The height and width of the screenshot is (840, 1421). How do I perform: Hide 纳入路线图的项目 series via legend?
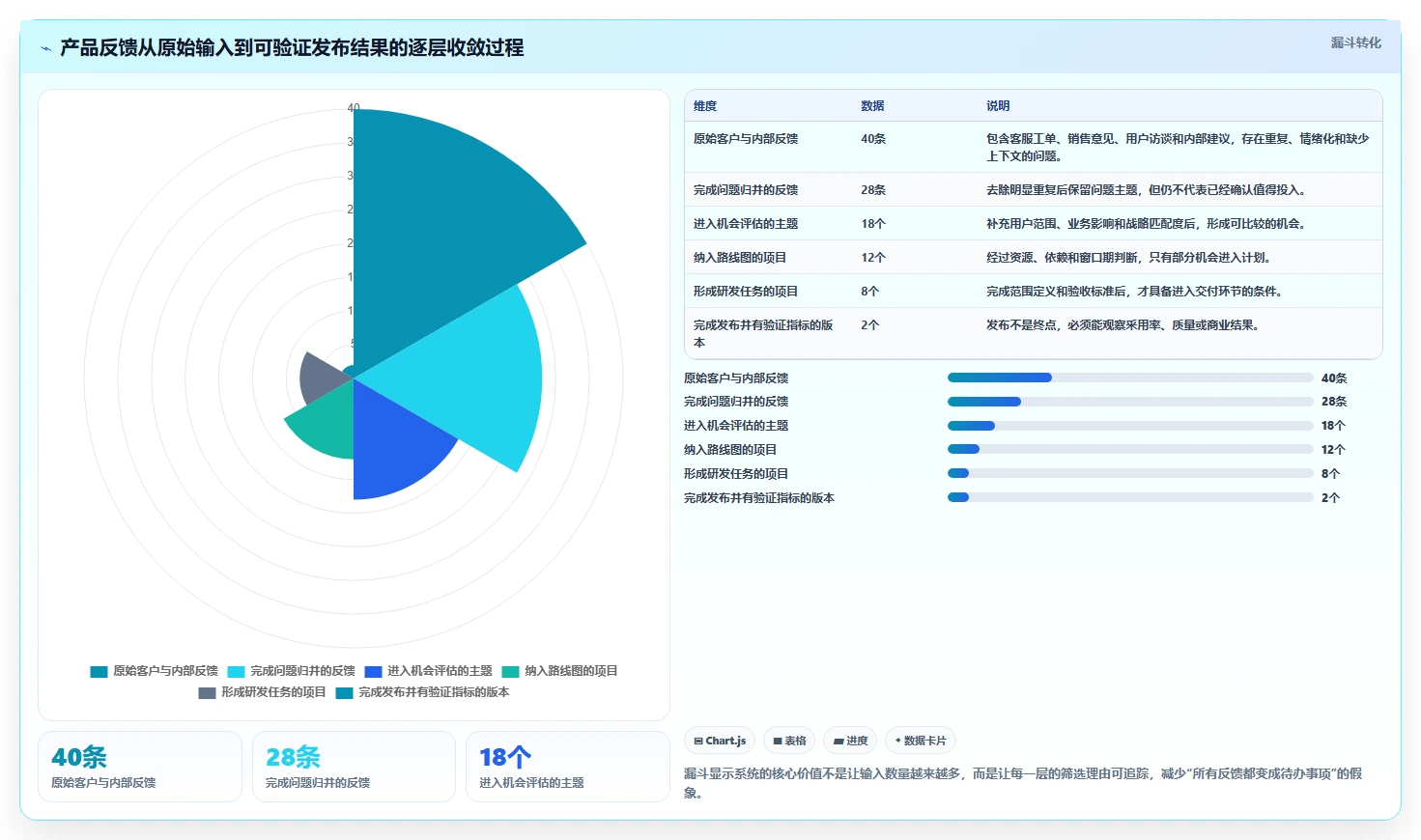[x=560, y=671]
